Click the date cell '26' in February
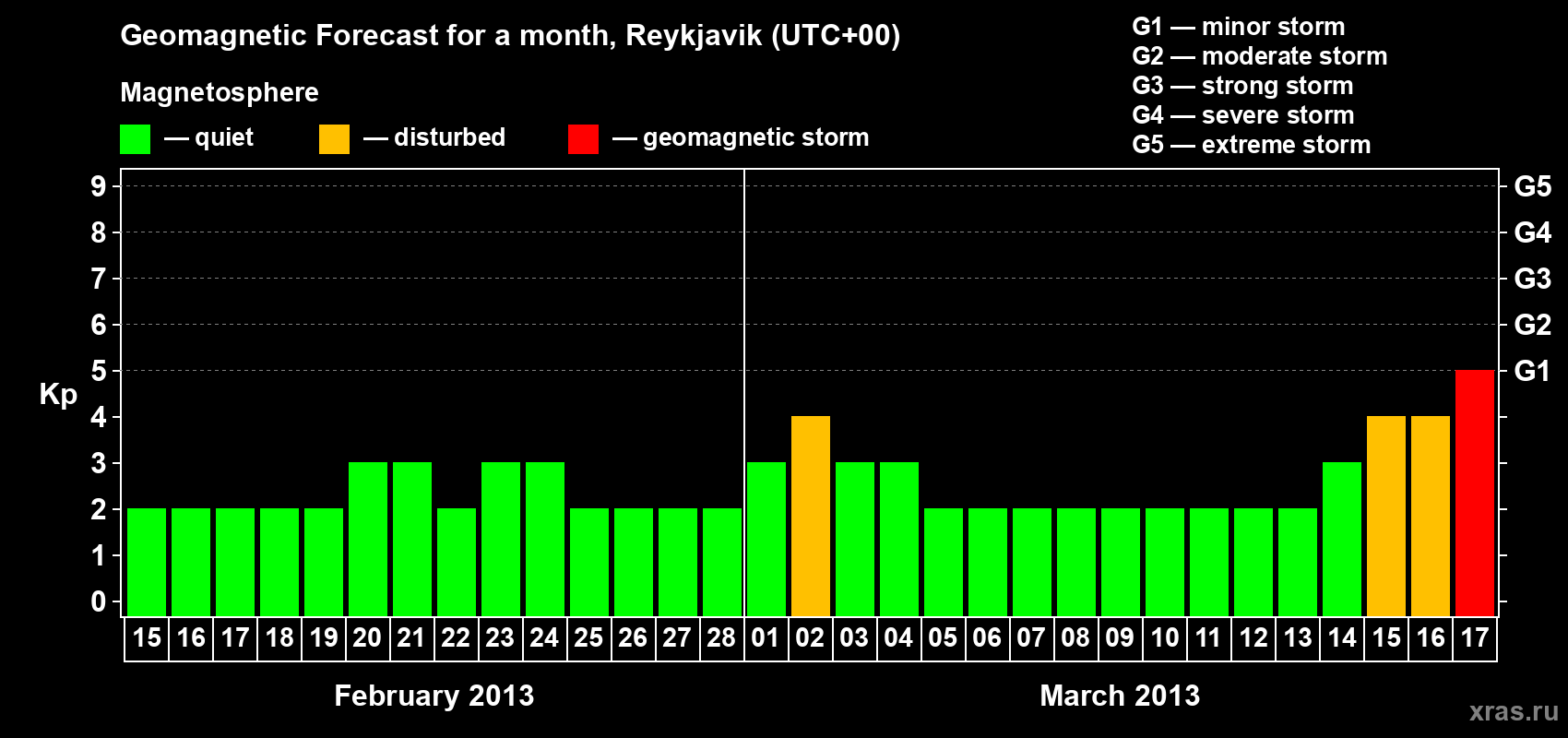This screenshot has height=738, width=1568. [633, 638]
